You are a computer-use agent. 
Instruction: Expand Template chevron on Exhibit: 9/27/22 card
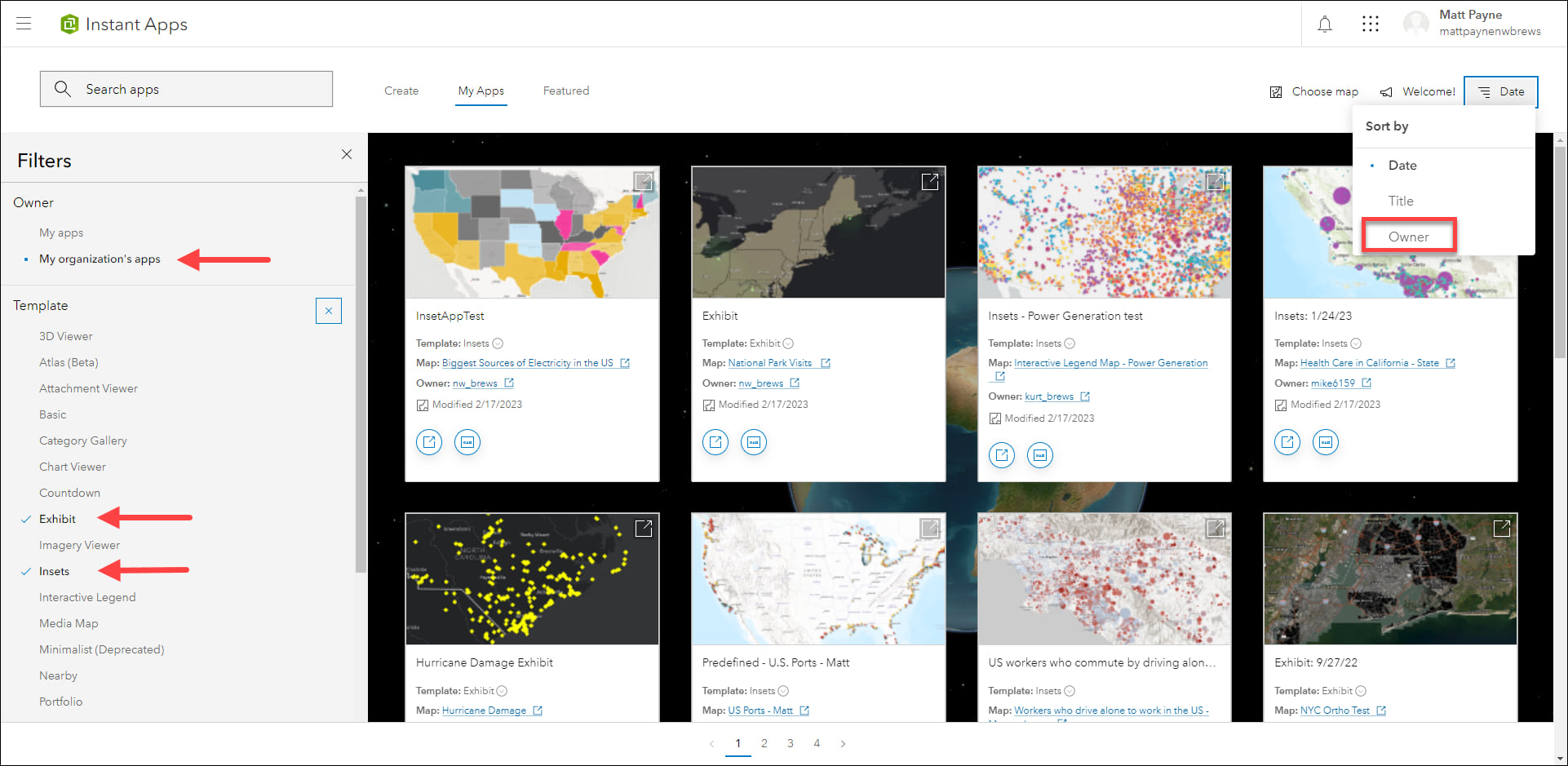click(x=1361, y=691)
